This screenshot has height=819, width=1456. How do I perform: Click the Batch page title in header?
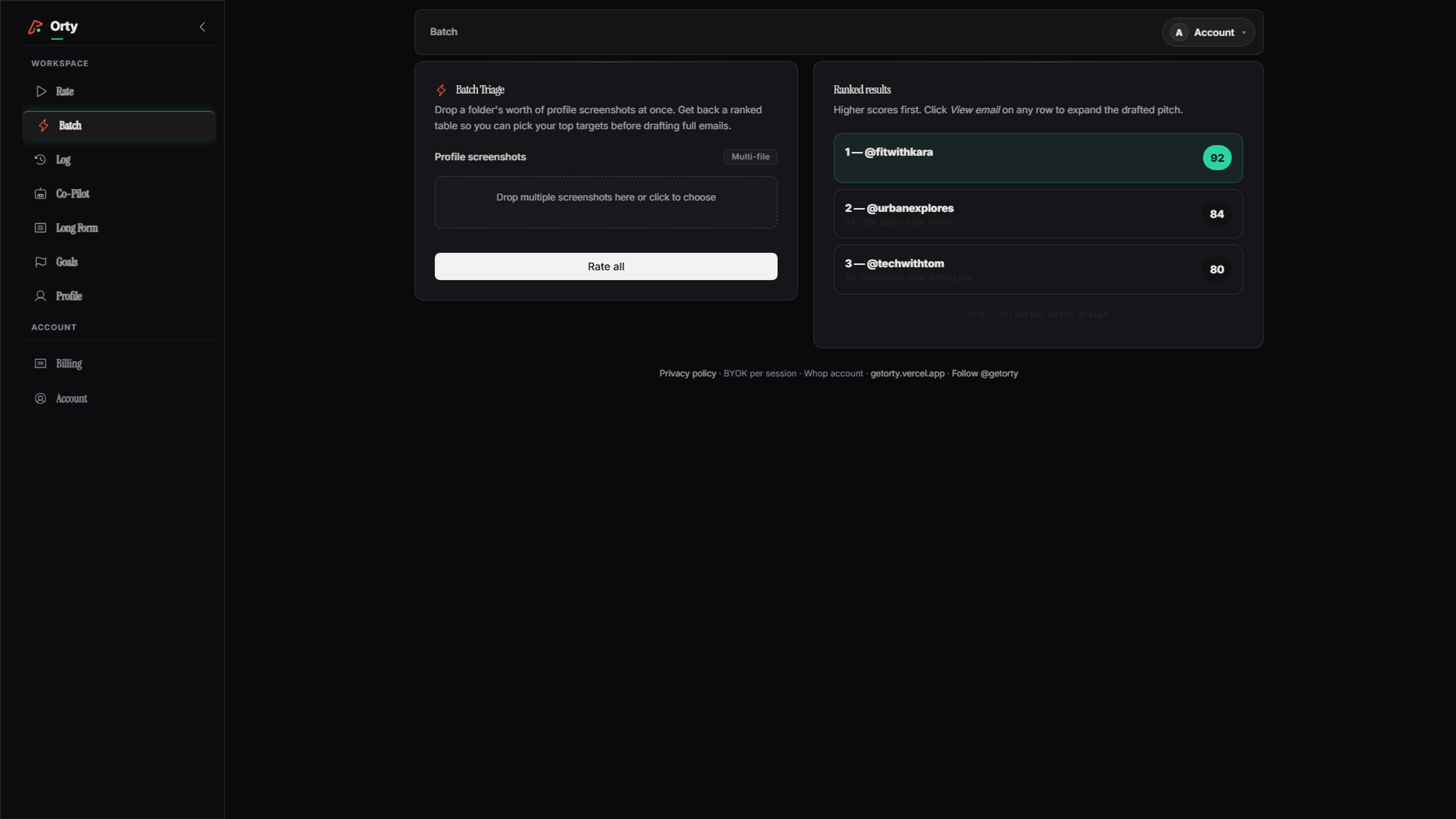[444, 32]
